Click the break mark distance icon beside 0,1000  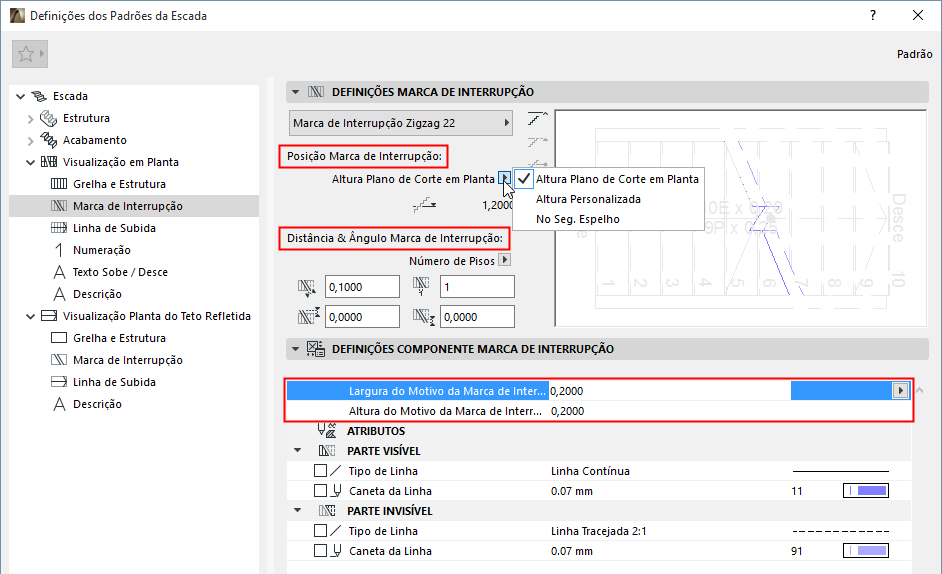point(307,288)
